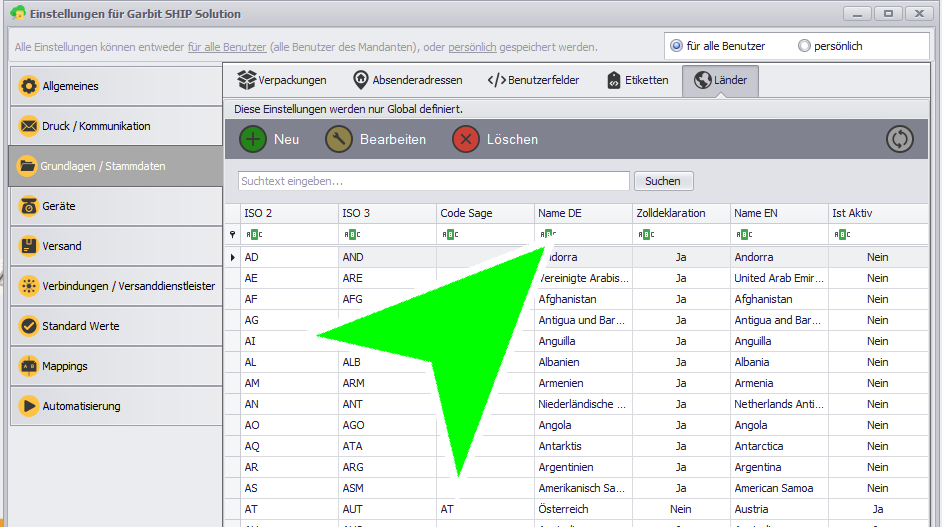Click the Suchen button
This screenshot has height=527, width=942.
(663, 181)
